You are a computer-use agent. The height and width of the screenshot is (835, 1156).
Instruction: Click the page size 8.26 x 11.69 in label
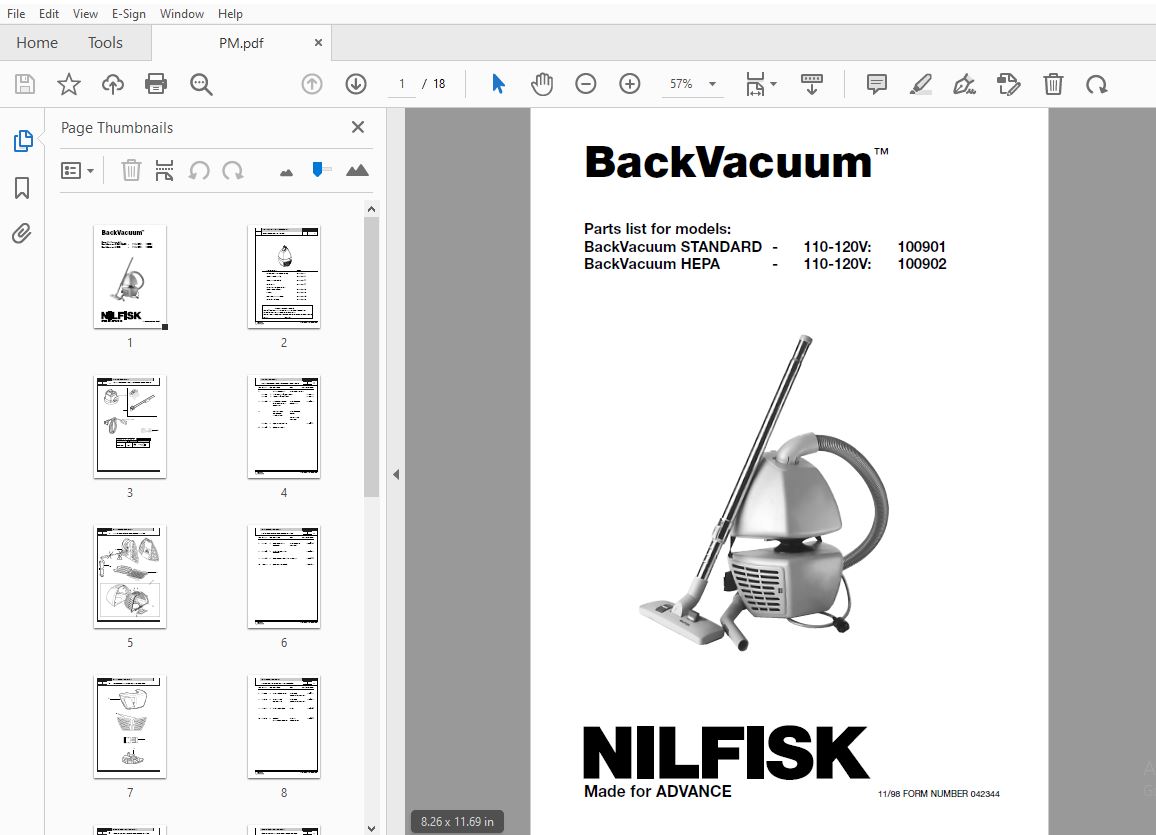pos(457,822)
